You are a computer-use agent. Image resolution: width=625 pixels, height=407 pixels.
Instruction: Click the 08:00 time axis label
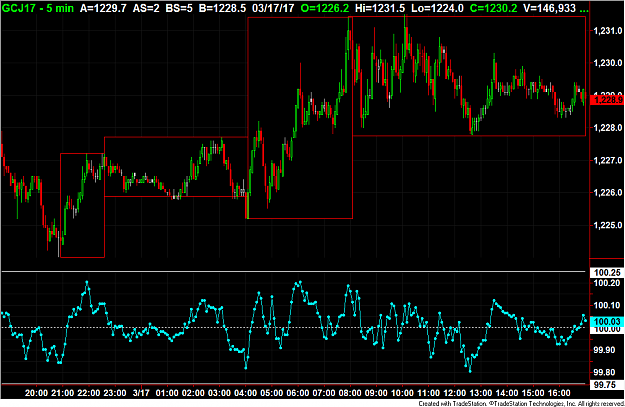[350, 393]
